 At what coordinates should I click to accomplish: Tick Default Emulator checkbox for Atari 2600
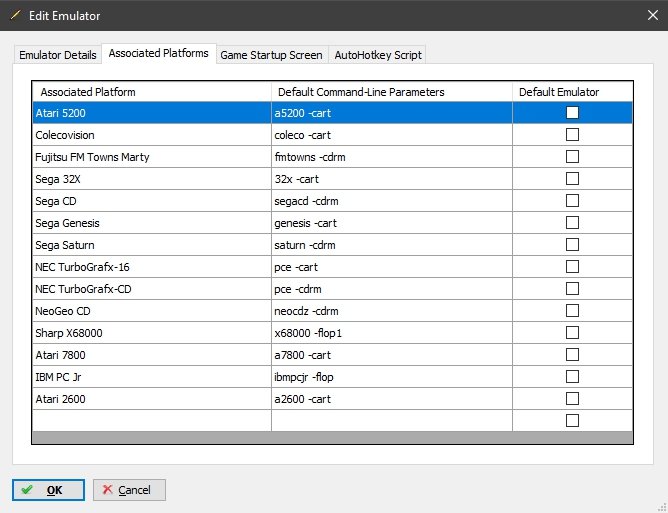[x=572, y=399]
